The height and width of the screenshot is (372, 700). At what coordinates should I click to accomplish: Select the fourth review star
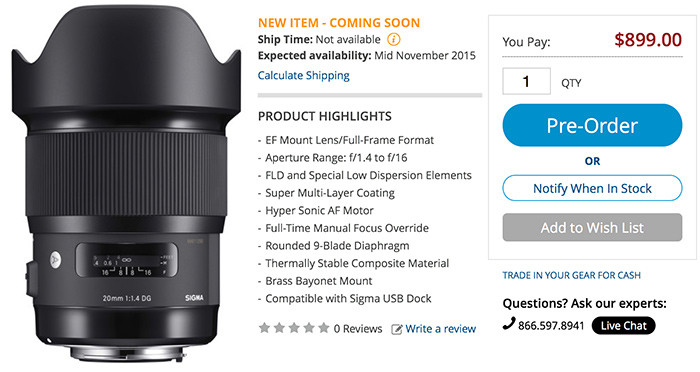309,328
